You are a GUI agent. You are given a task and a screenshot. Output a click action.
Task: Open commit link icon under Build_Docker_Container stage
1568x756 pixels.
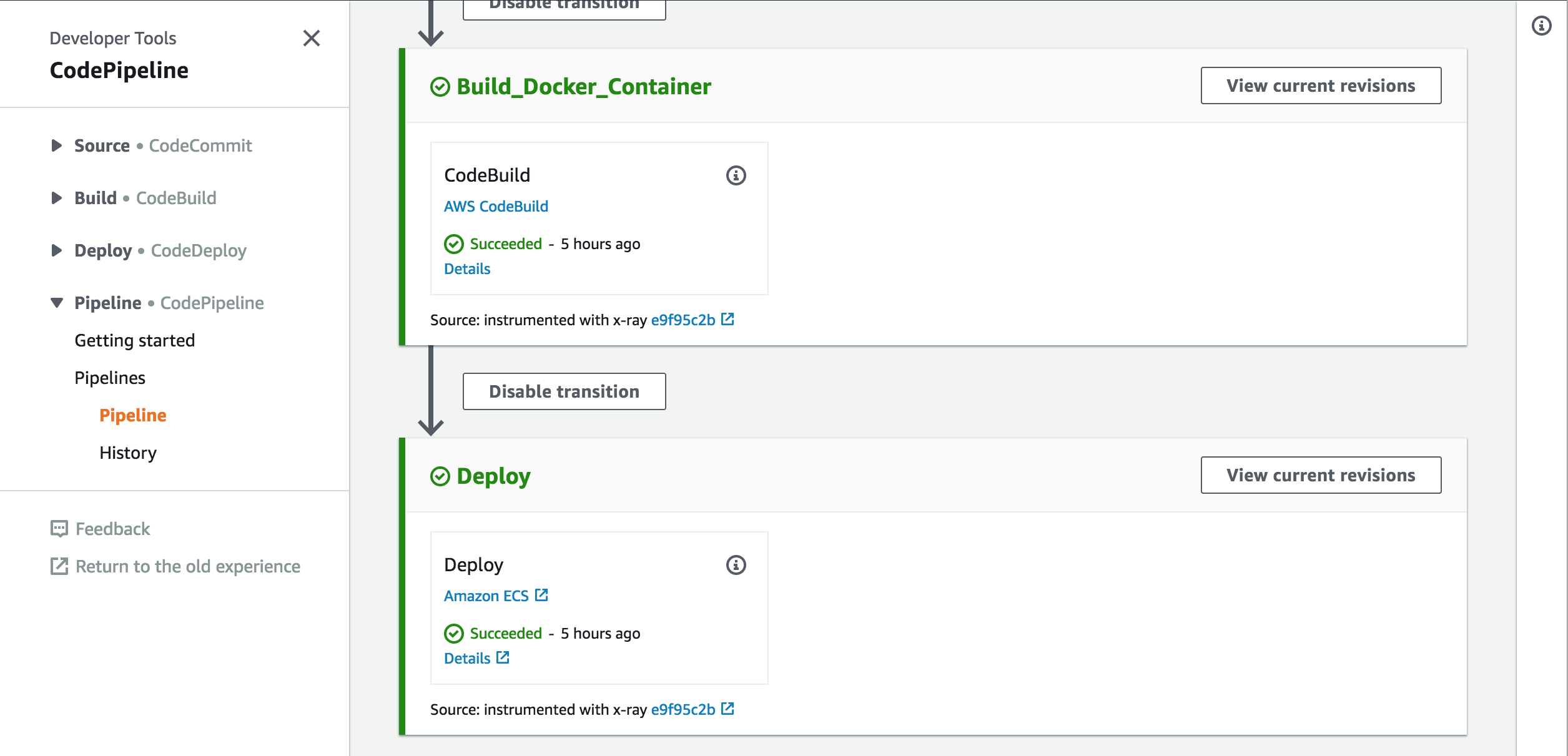pyautogui.click(x=727, y=319)
